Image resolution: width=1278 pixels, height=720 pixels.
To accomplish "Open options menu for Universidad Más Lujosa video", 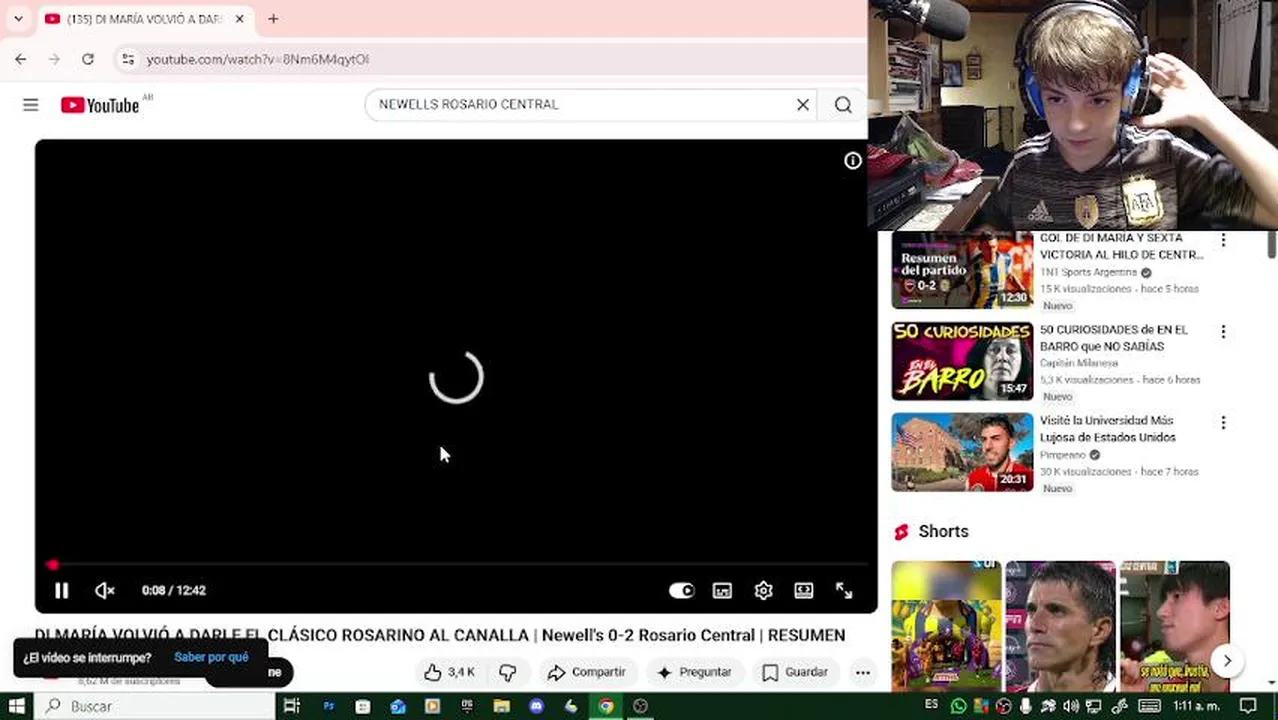I will pos(1223,422).
